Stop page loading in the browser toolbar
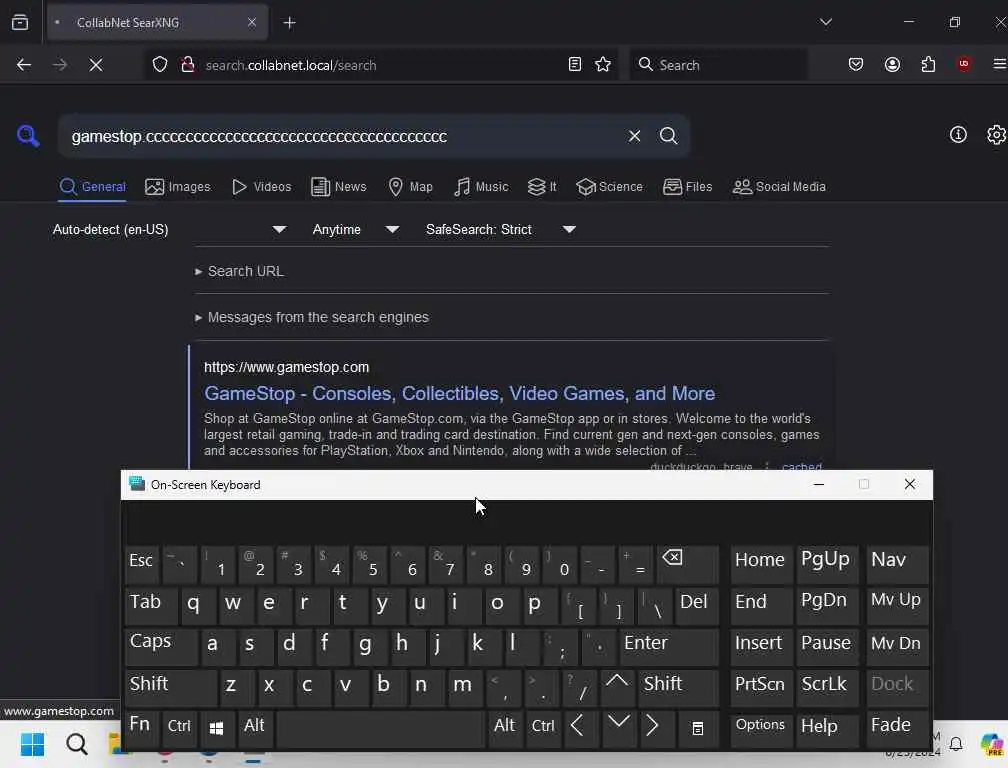1008x768 pixels. coord(96,65)
